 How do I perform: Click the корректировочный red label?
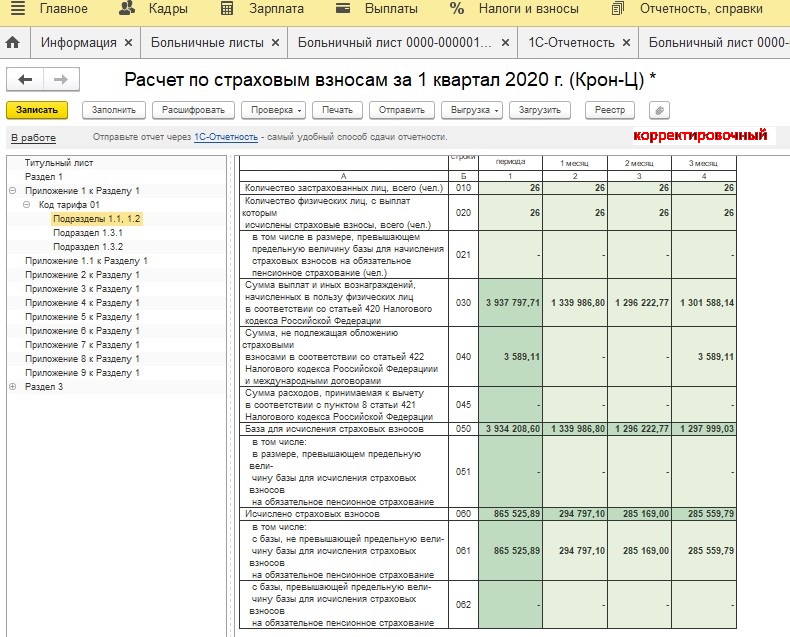coord(700,136)
